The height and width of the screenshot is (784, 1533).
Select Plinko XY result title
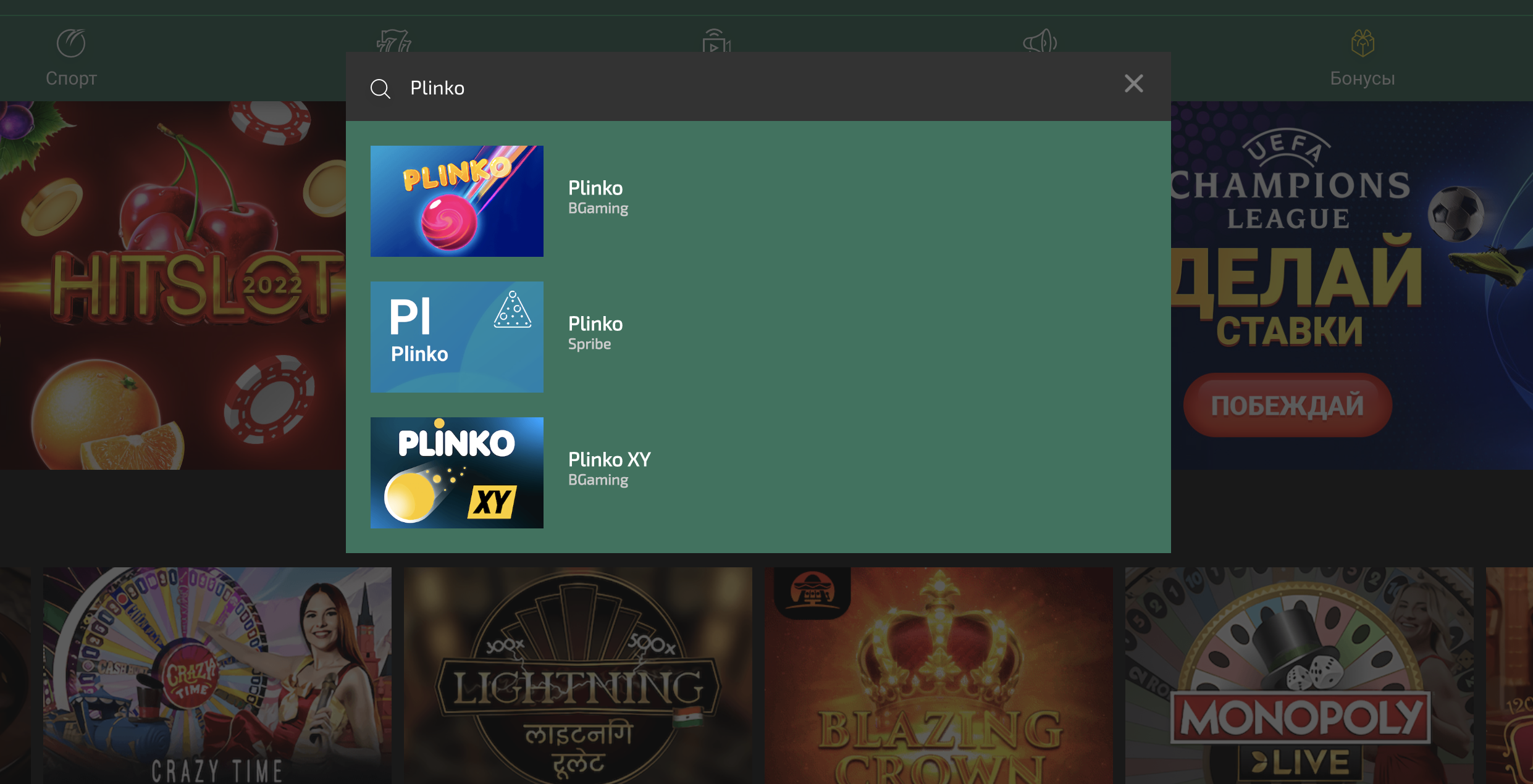pos(609,459)
